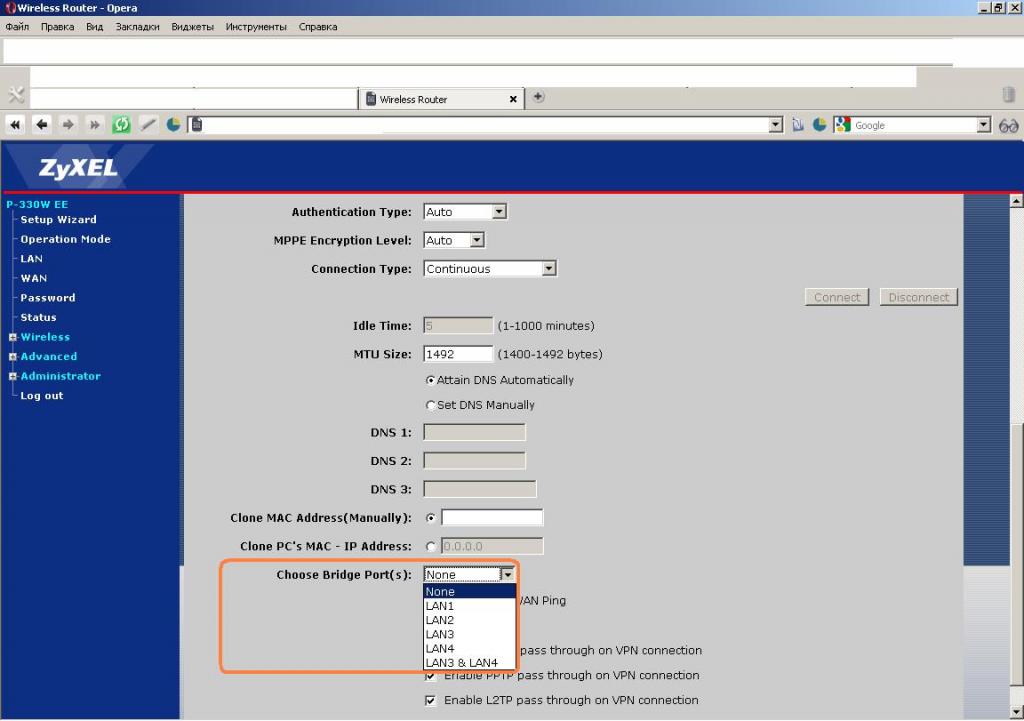
Task: Expand the Wireless tree section
Action: coord(13,338)
